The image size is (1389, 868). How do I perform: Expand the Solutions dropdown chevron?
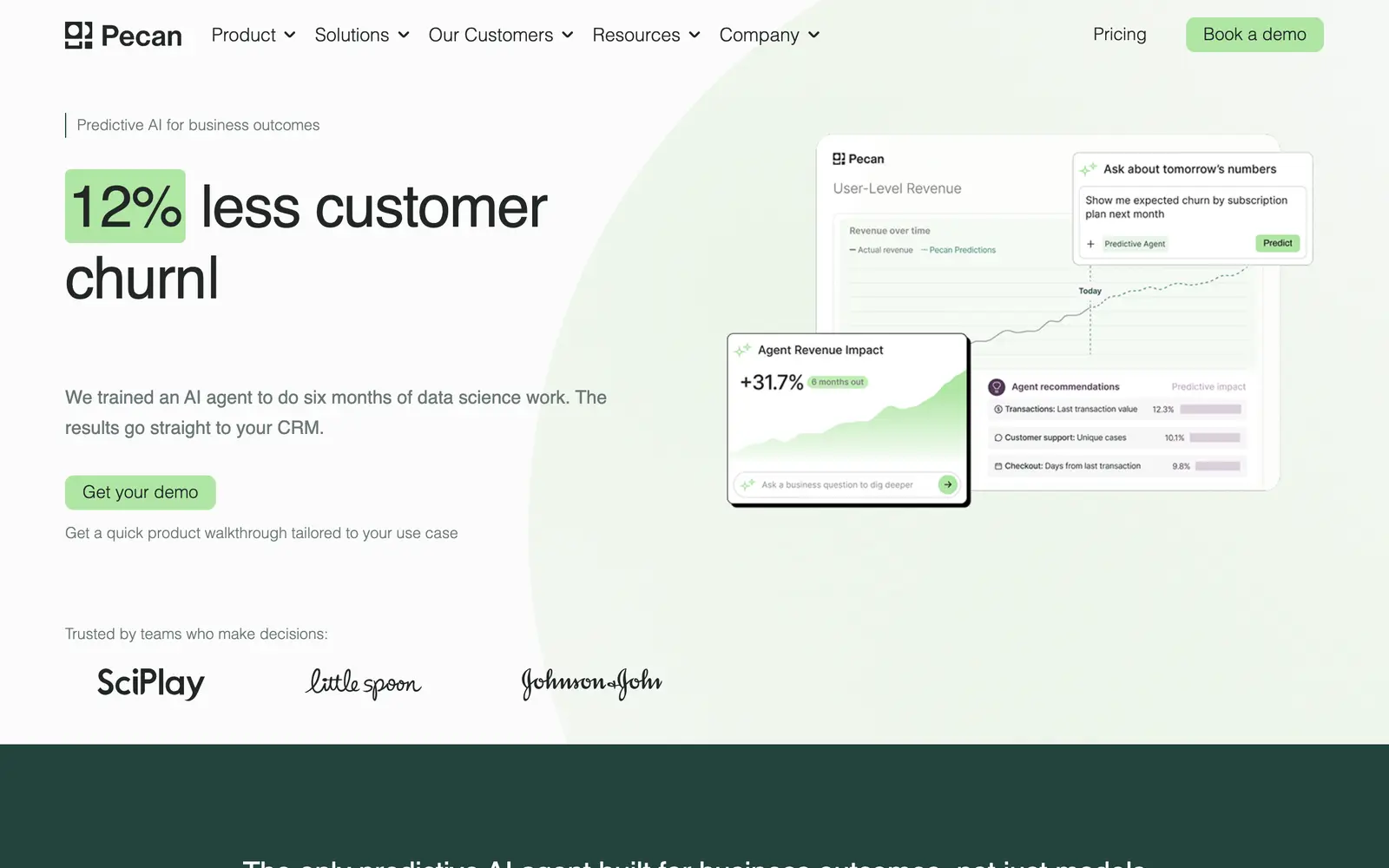pos(404,35)
